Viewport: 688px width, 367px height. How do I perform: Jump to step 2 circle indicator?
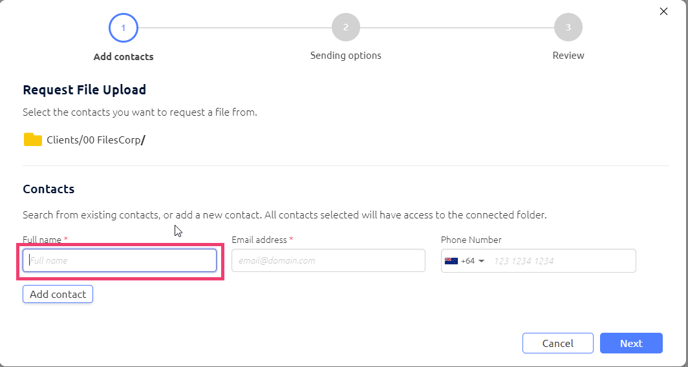(x=346, y=27)
